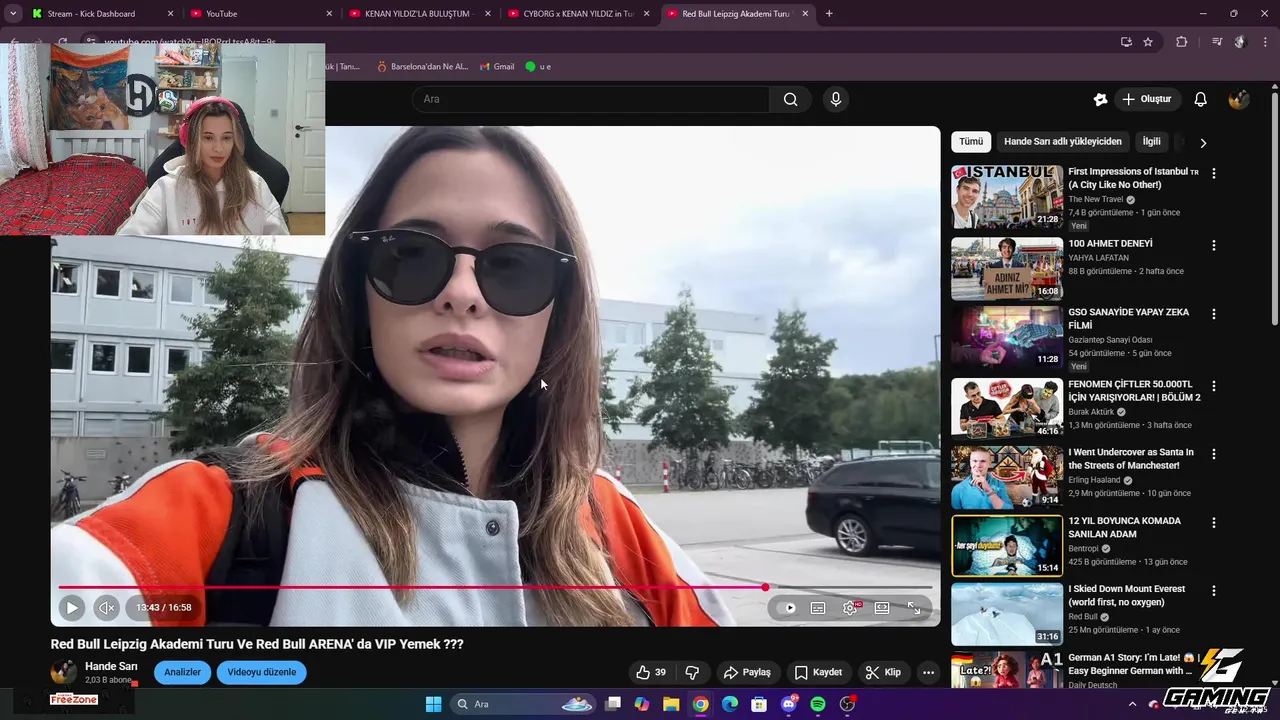Open options for First Impressions of Istanbul
1280x720 pixels.
pyautogui.click(x=1214, y=173)
